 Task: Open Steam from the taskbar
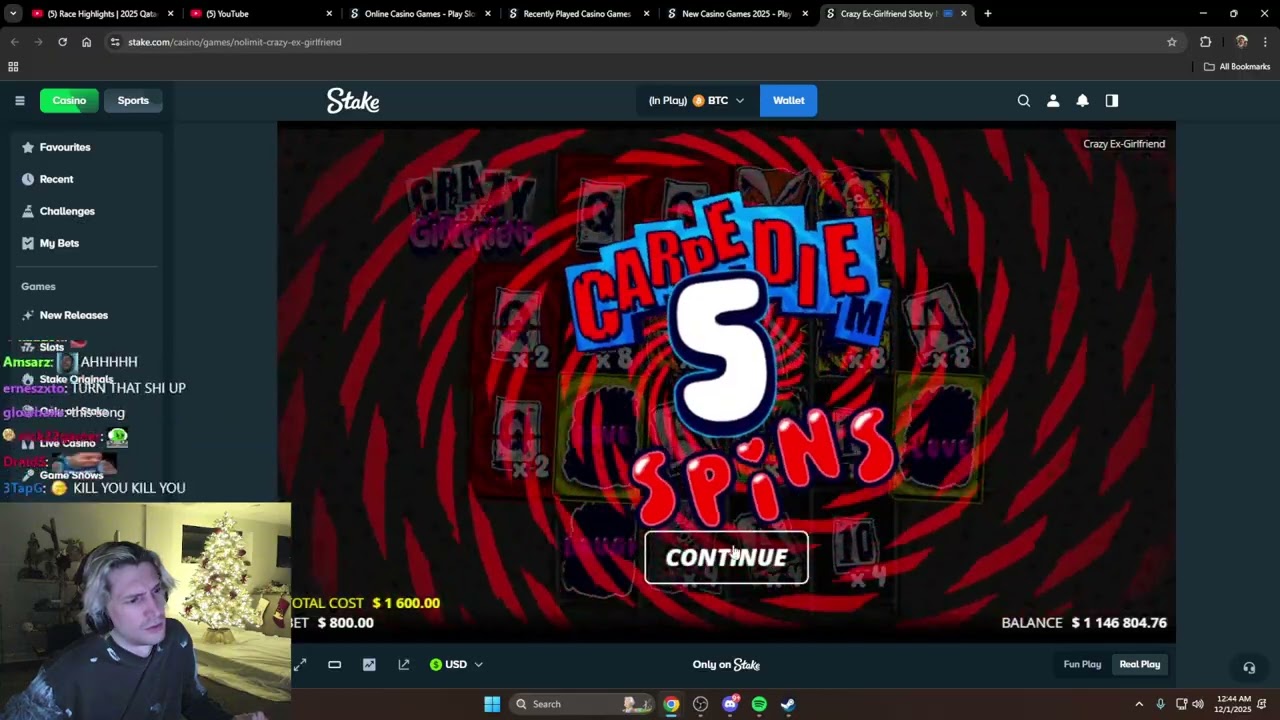[788, 704]
